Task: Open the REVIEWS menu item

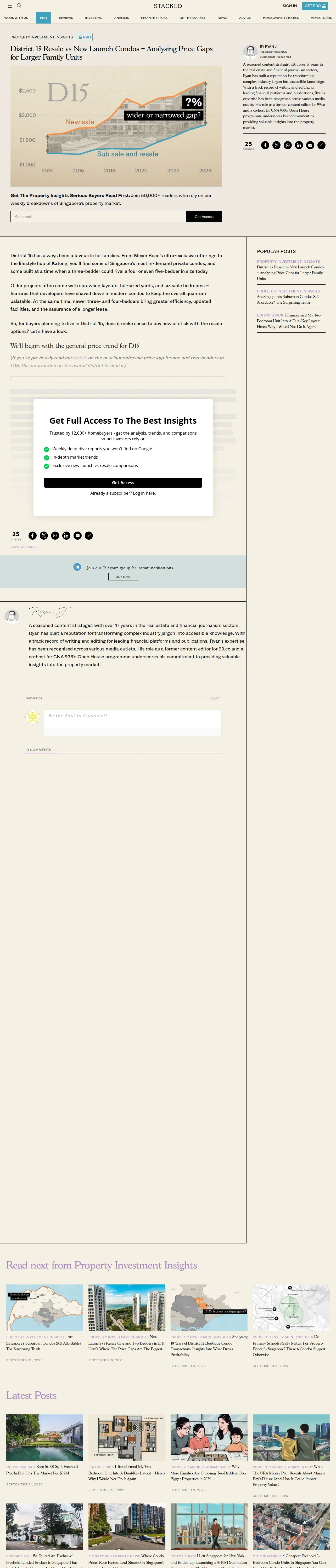Action: click(66, 18)
